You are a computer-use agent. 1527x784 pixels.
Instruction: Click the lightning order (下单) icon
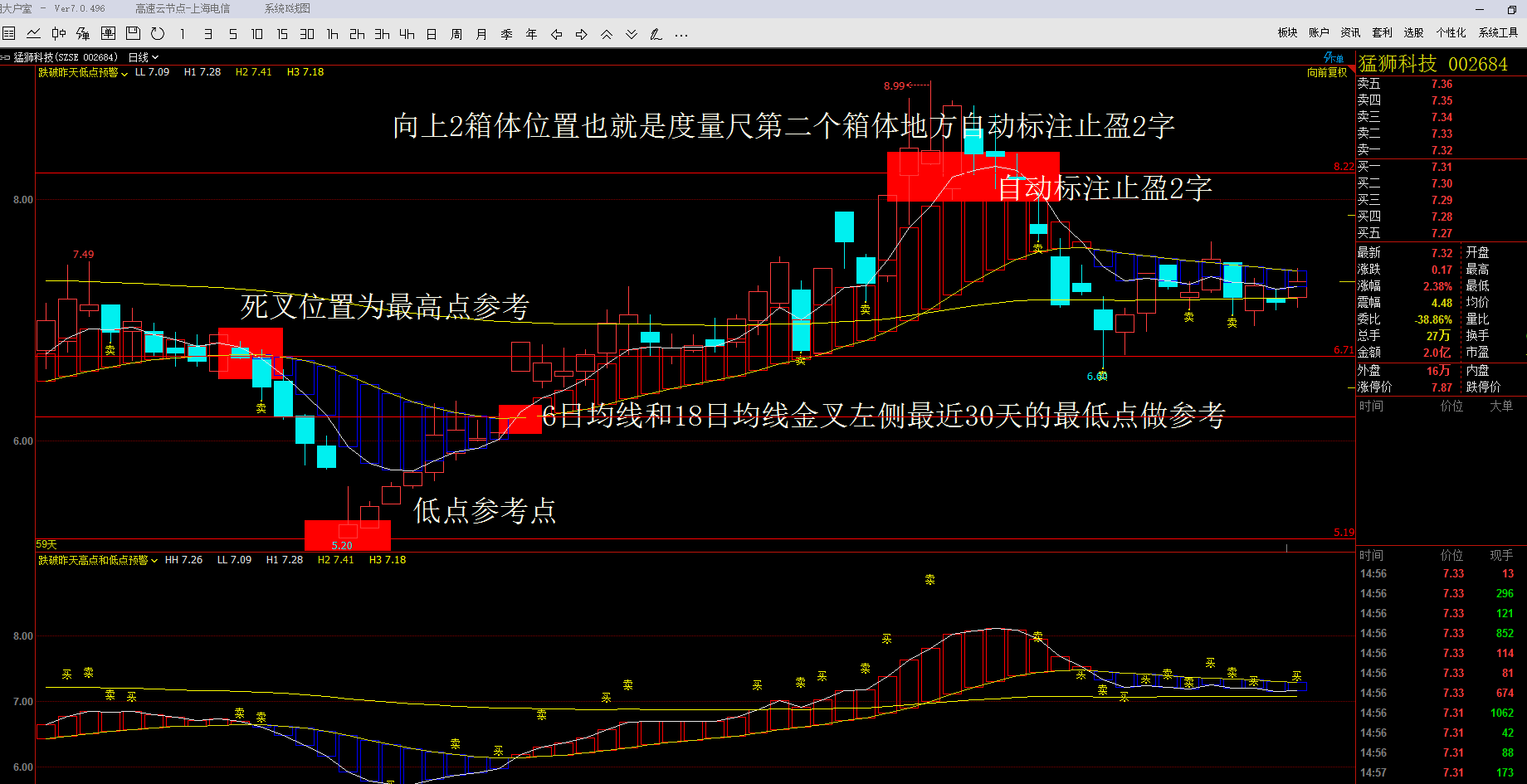pyautogui.click(x=1334, y=57)
